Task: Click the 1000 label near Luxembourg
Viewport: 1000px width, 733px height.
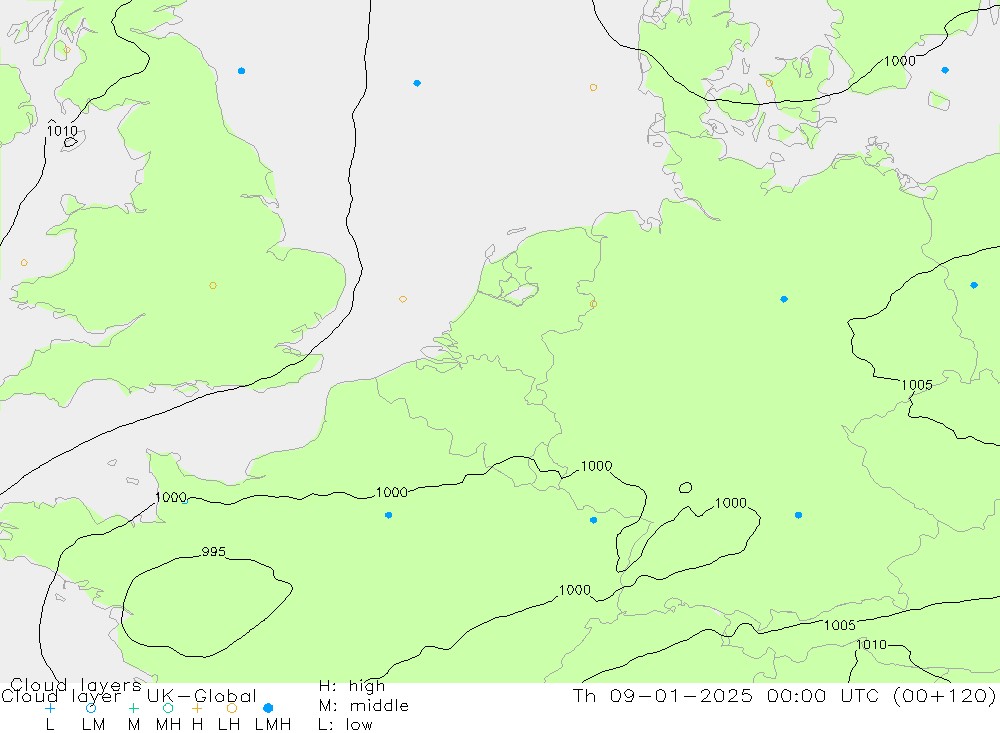Action: [596, 466]
